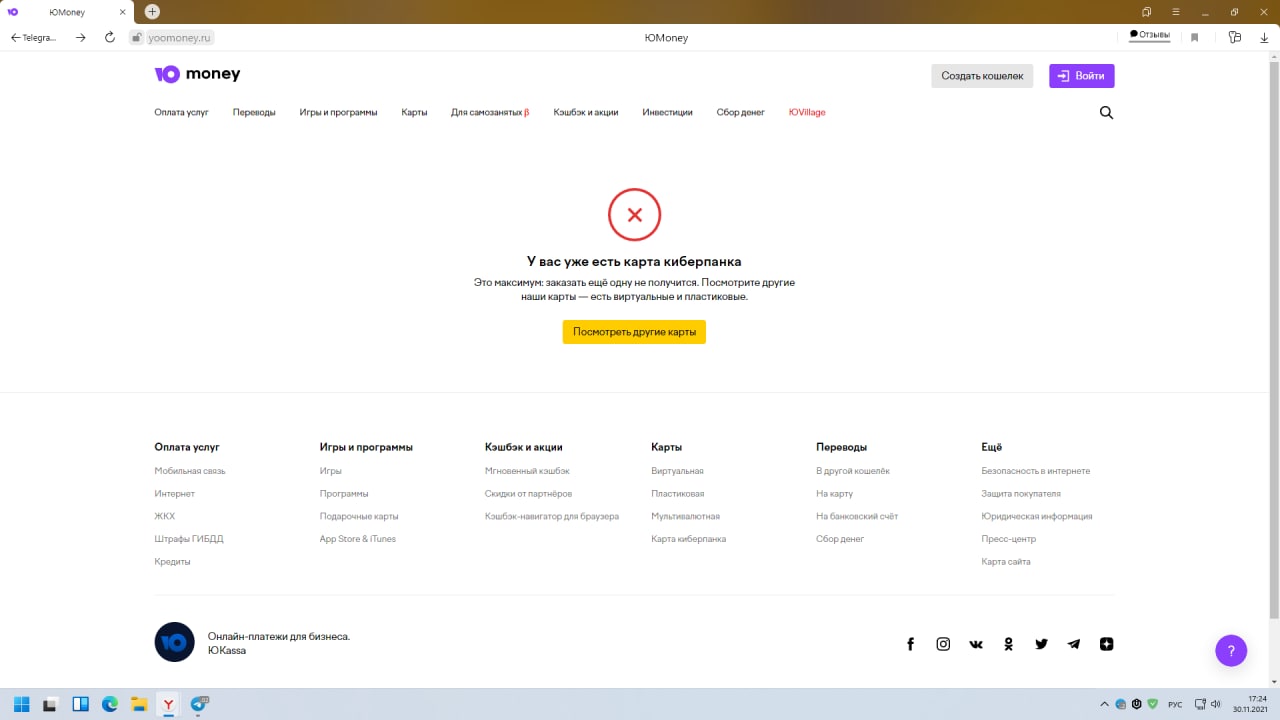Open browser downloads arrow icon
The image size is (1280, 720).
pos(1264,37)
